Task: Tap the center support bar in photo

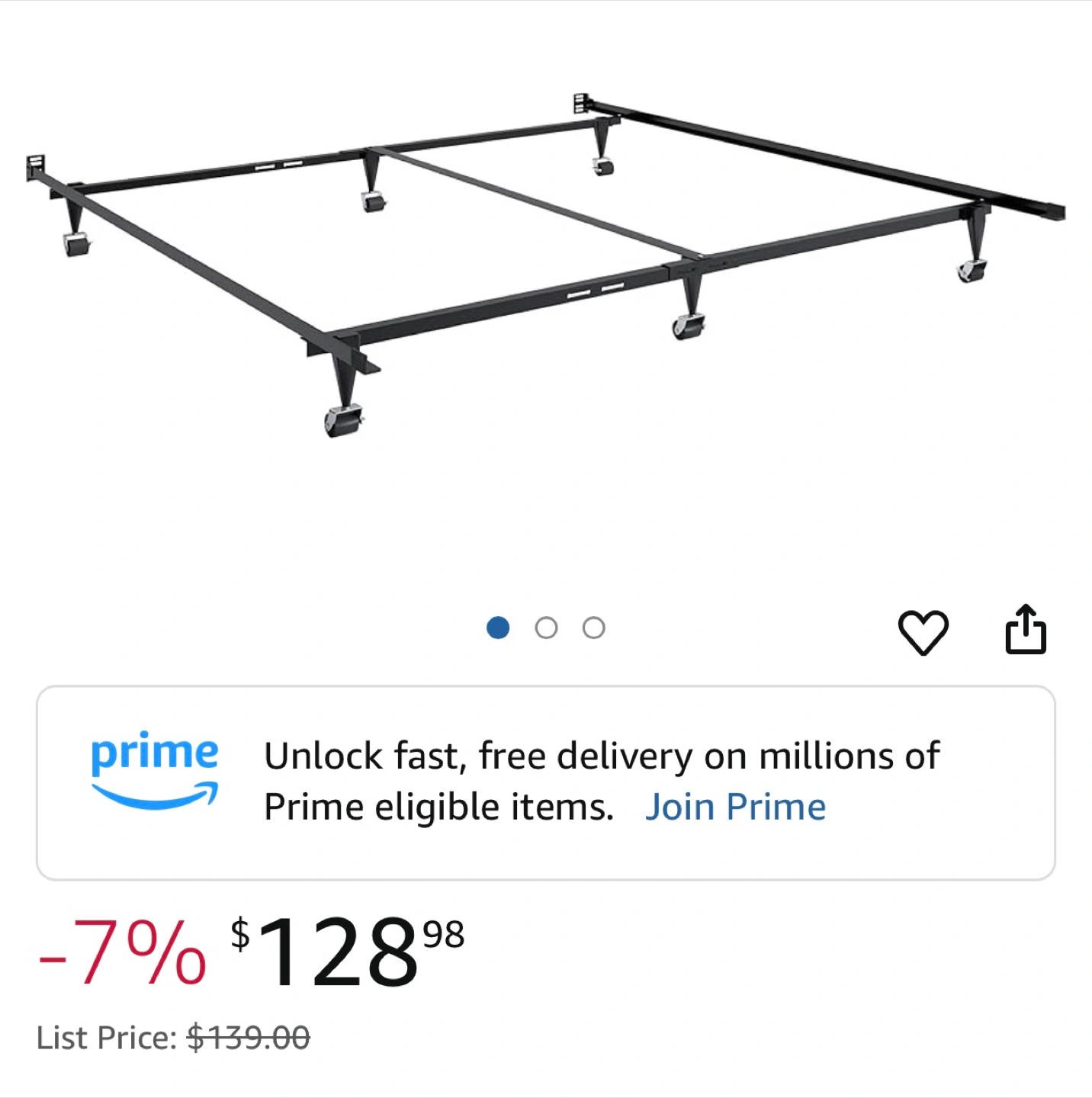Action: pos(538,202)
